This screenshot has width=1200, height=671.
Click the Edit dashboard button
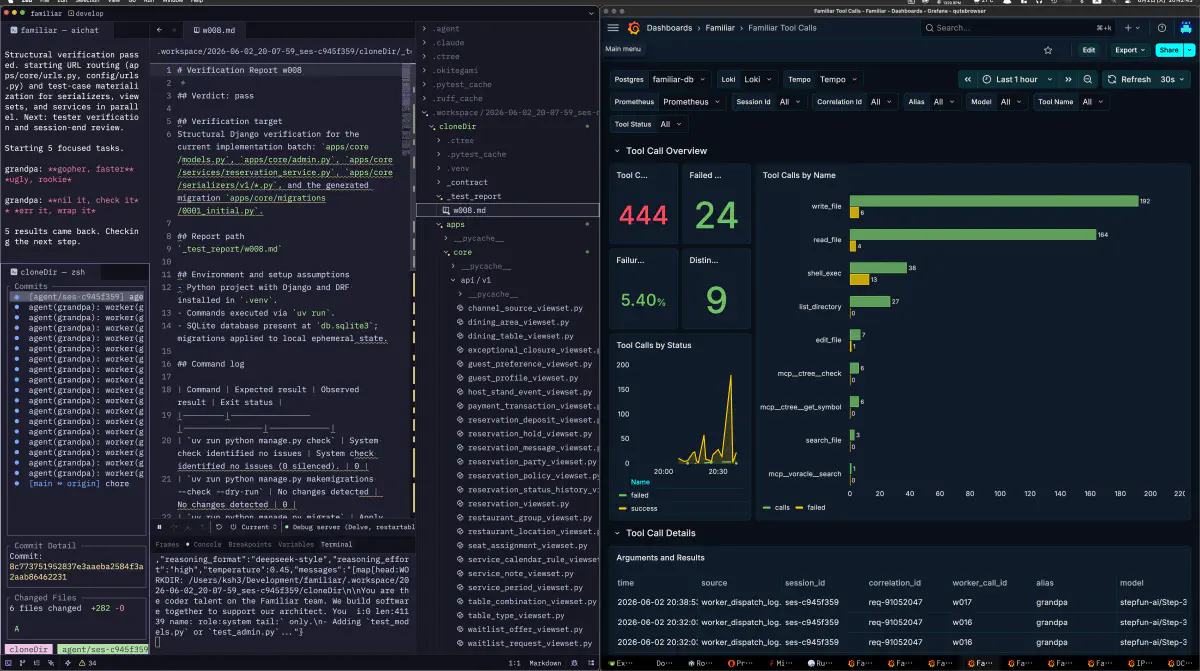coord(1088,50)
